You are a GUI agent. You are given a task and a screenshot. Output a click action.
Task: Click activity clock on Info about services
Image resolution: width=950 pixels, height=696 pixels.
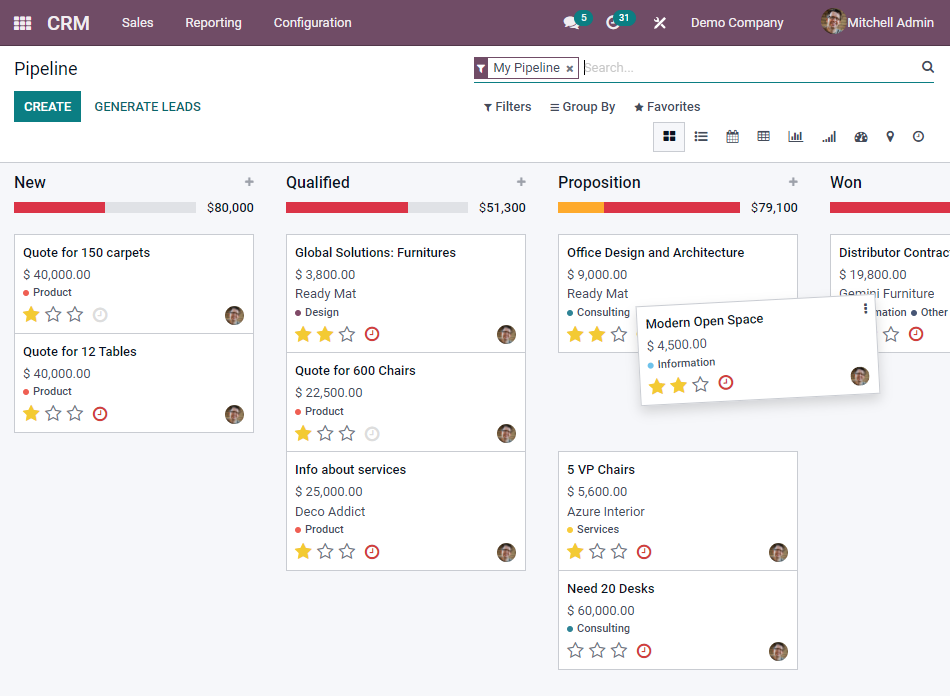[x=372, y=552]
